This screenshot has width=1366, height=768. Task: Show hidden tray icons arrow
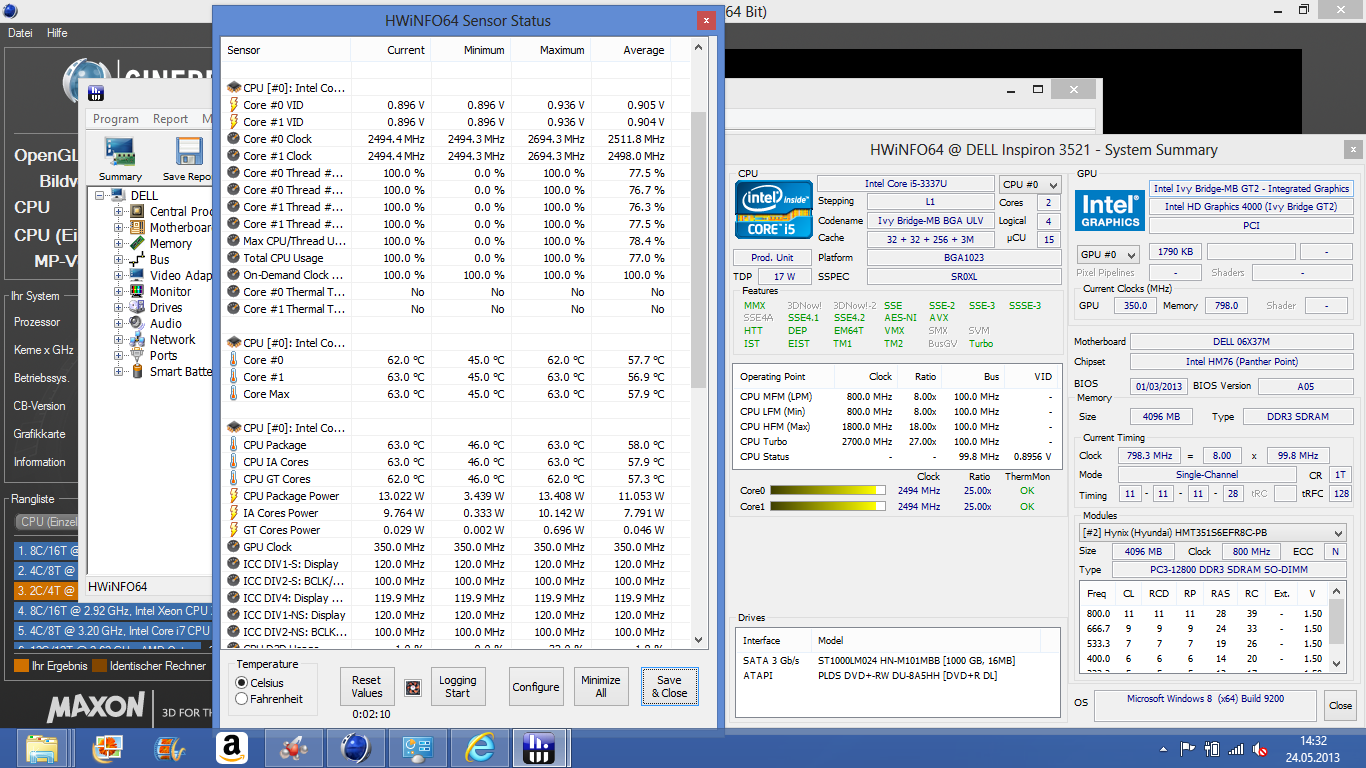pos(1163,748)
